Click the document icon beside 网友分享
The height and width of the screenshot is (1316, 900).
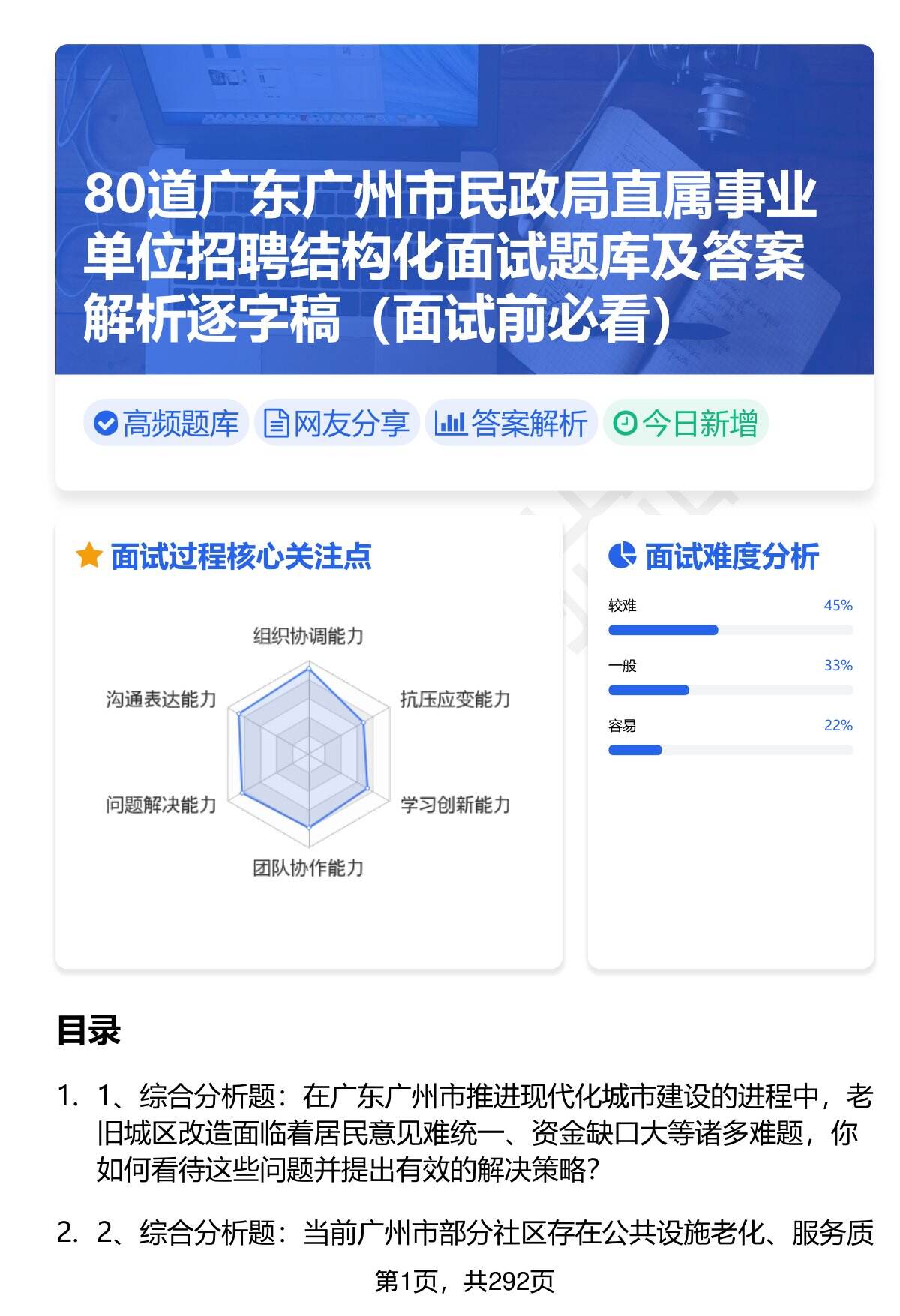pos(276,424)
